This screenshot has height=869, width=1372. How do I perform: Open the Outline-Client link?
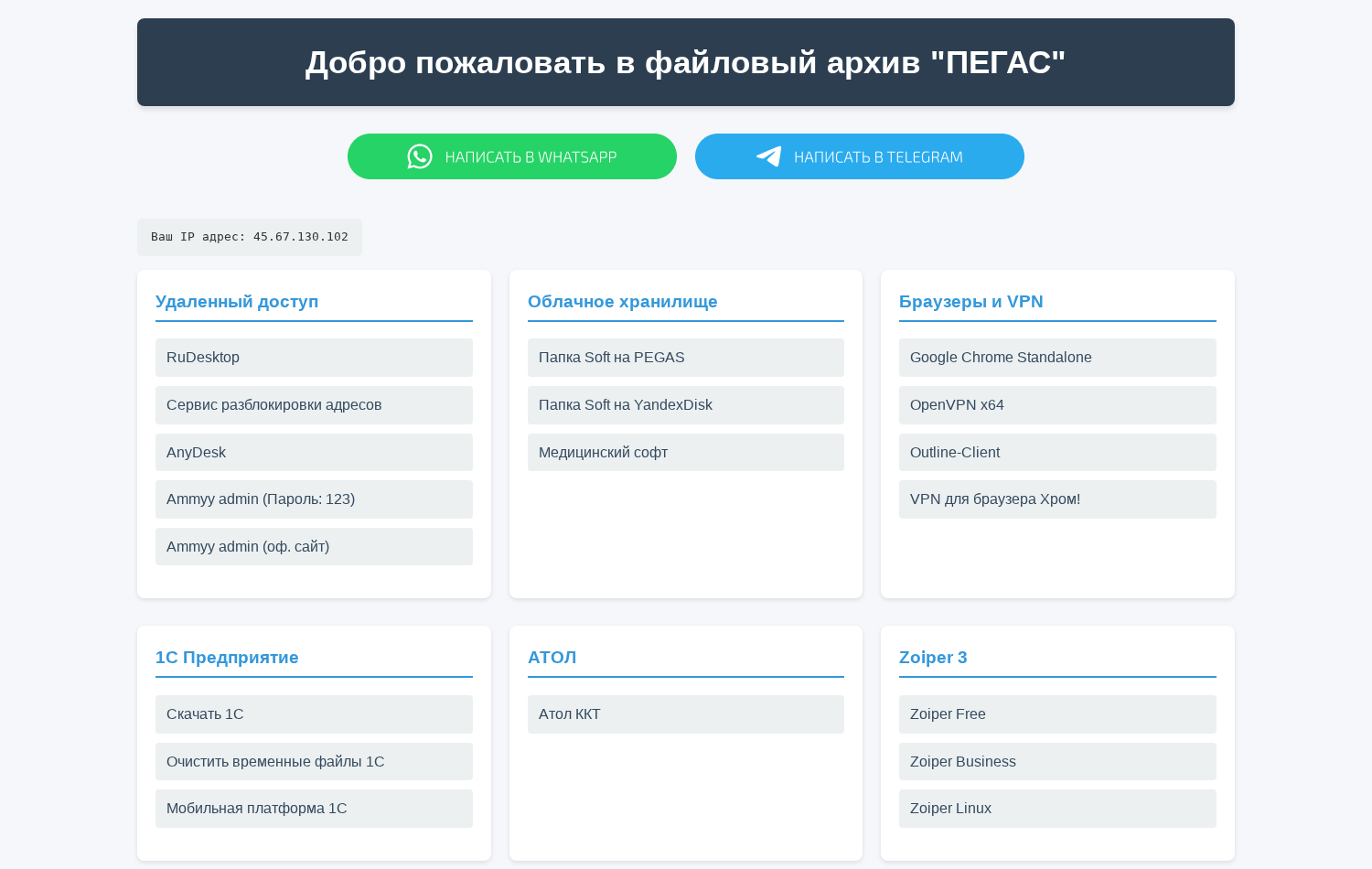(1057, 453)
